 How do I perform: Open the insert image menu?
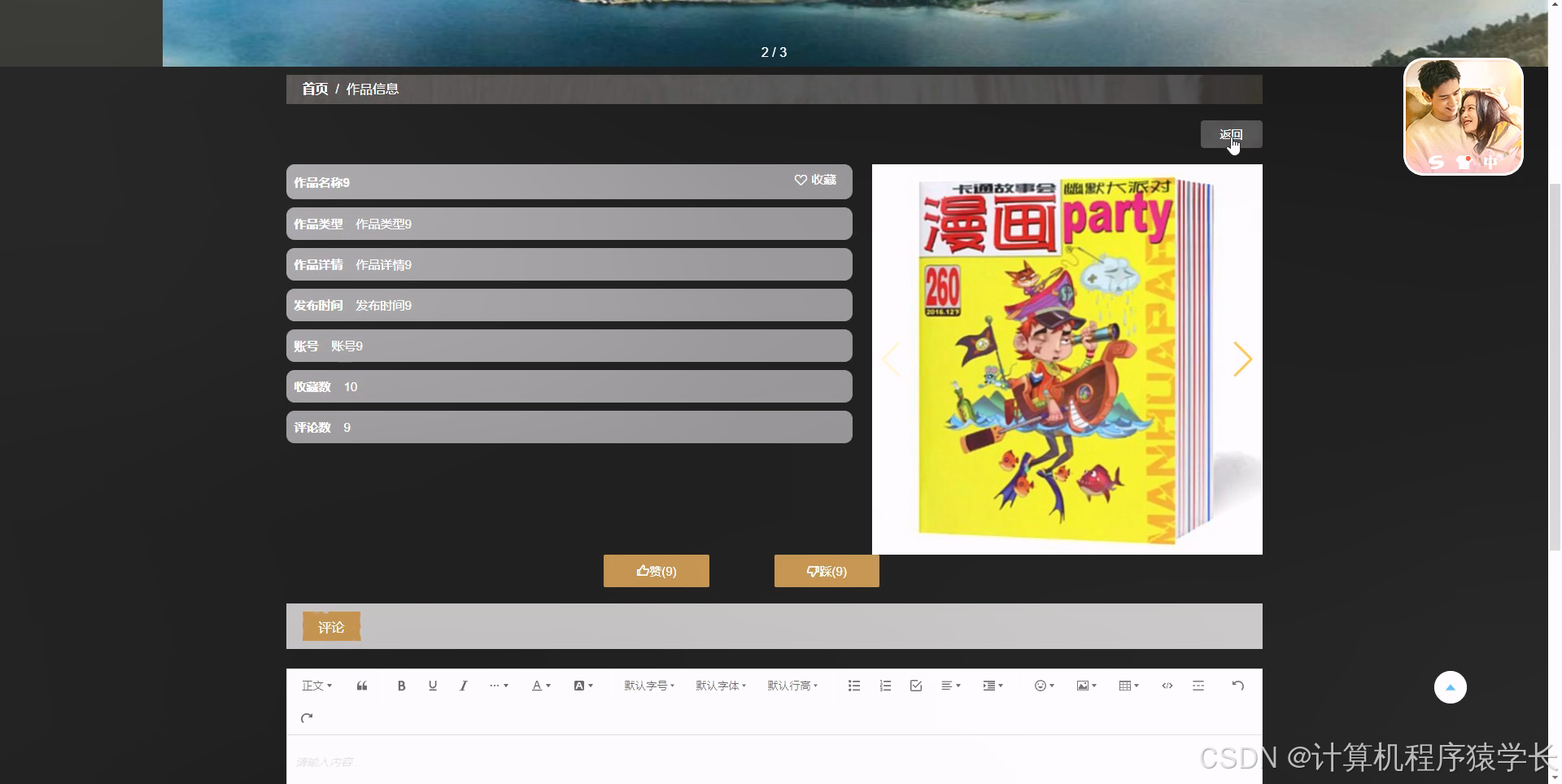(1087, 686)
